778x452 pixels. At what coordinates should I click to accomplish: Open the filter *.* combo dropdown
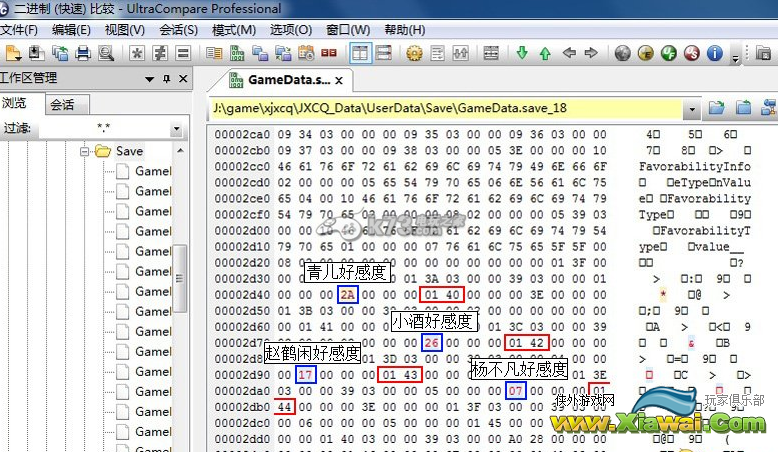coord(177,129)
